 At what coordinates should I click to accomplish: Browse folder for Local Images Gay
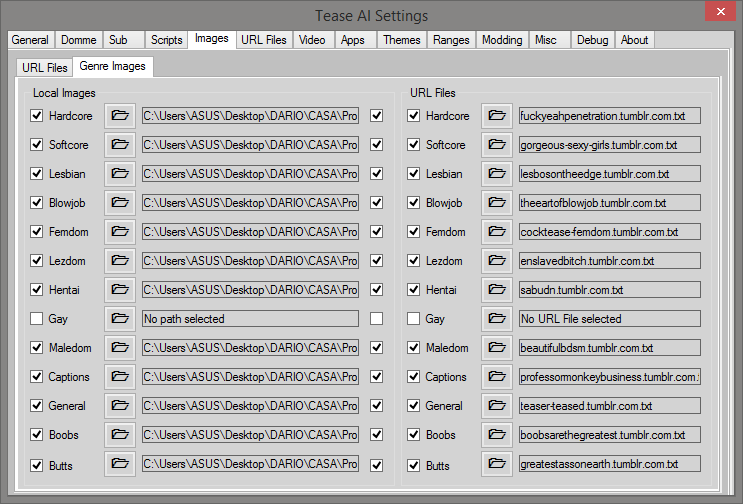point(120,318)
